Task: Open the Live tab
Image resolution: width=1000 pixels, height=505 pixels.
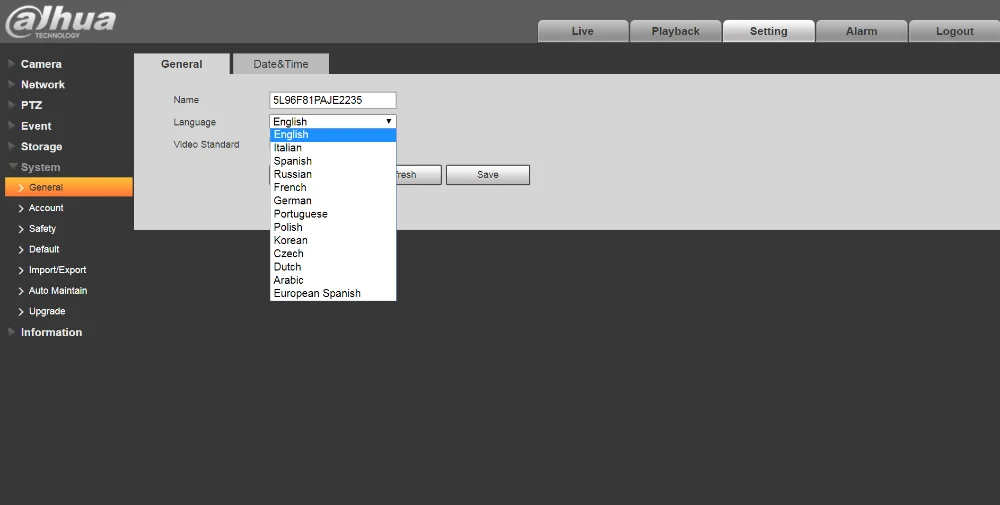Action: pos(583,31)
